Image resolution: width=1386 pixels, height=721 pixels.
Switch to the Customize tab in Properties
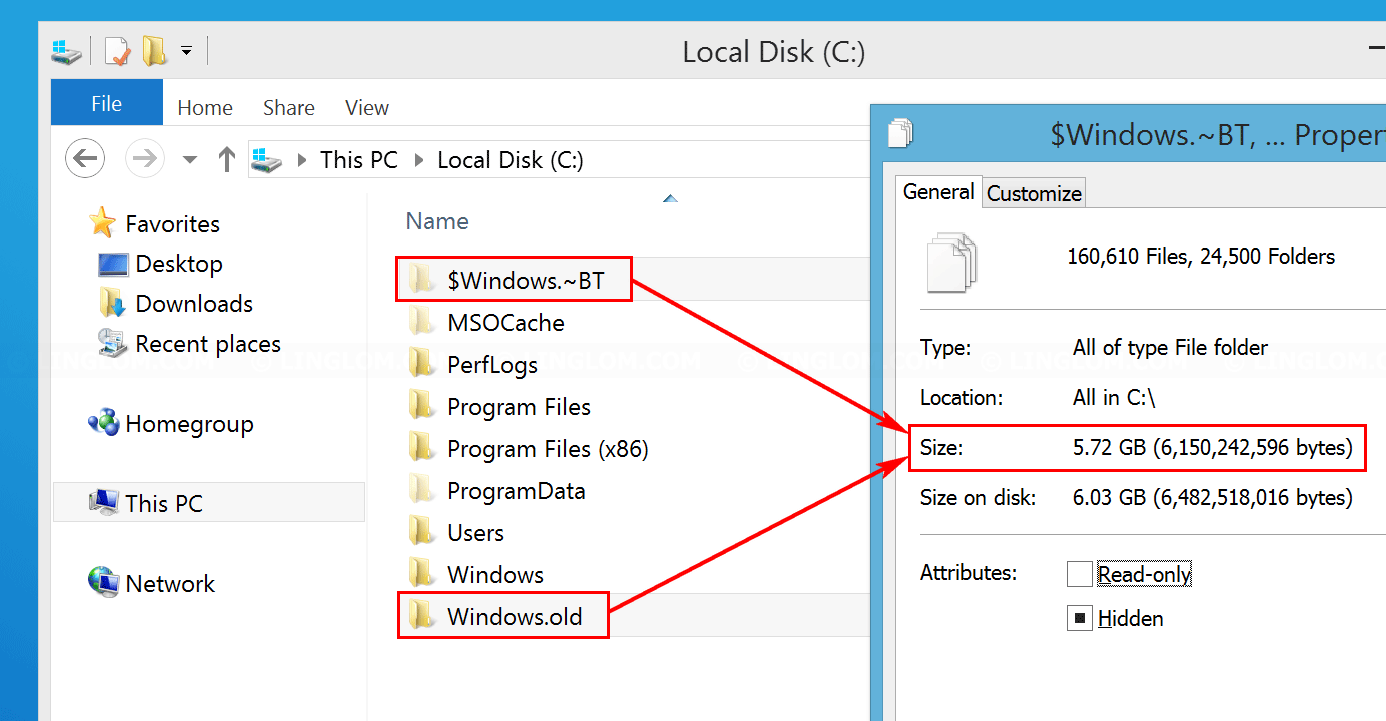pyautogui.click(x=1034, y=193)
